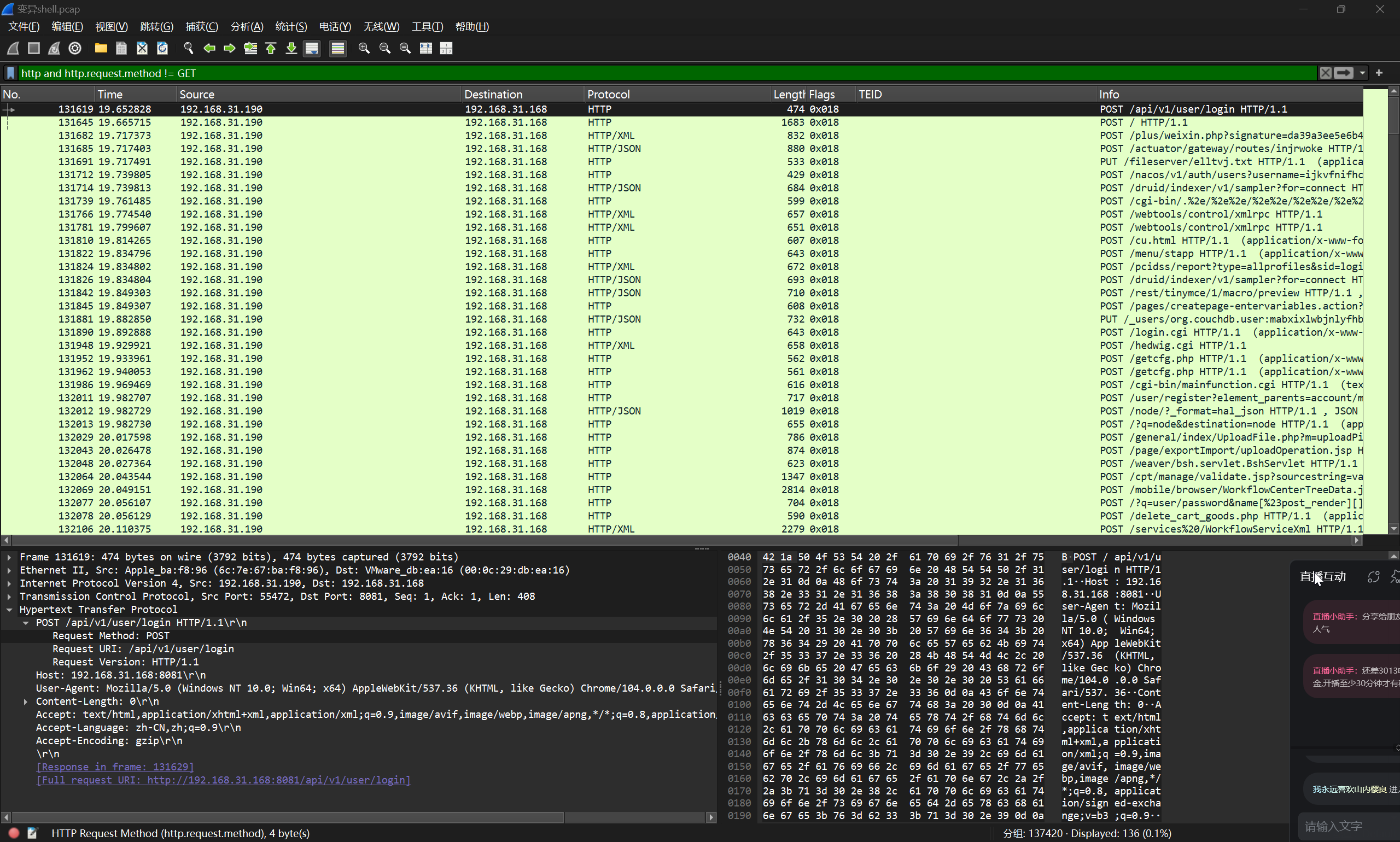
Task: Click the refresh icon in 直播互动 panel
Action: coord(1373,577)
